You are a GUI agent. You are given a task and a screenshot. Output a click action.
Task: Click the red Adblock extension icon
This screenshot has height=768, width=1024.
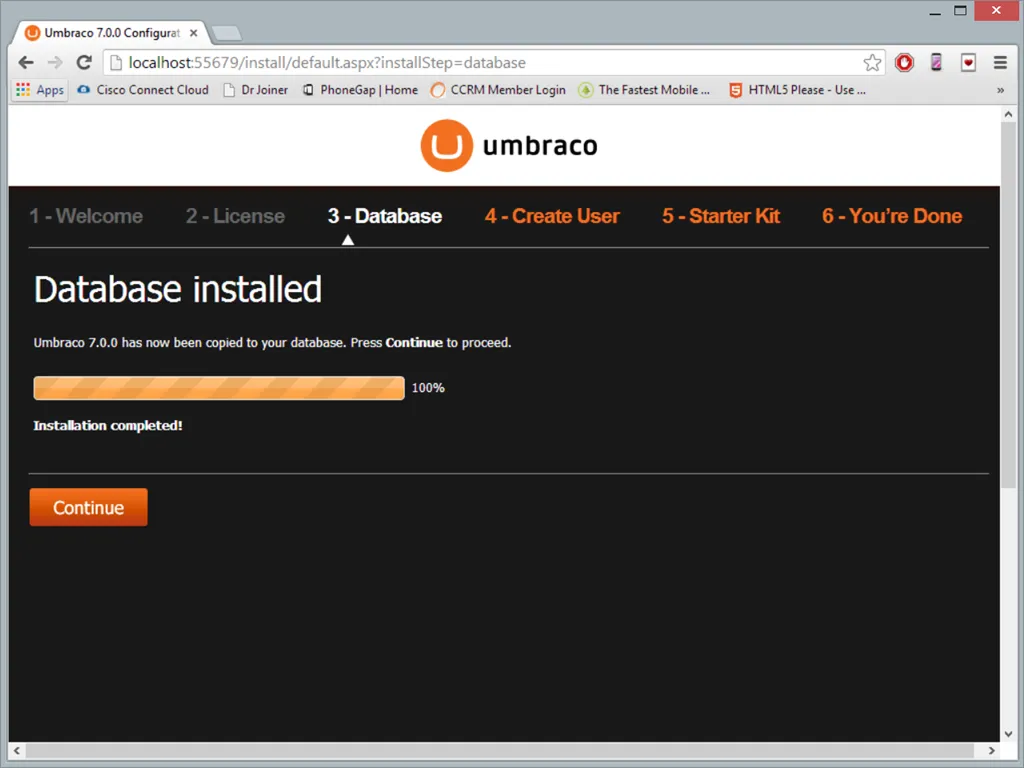(x=904, y=63)
